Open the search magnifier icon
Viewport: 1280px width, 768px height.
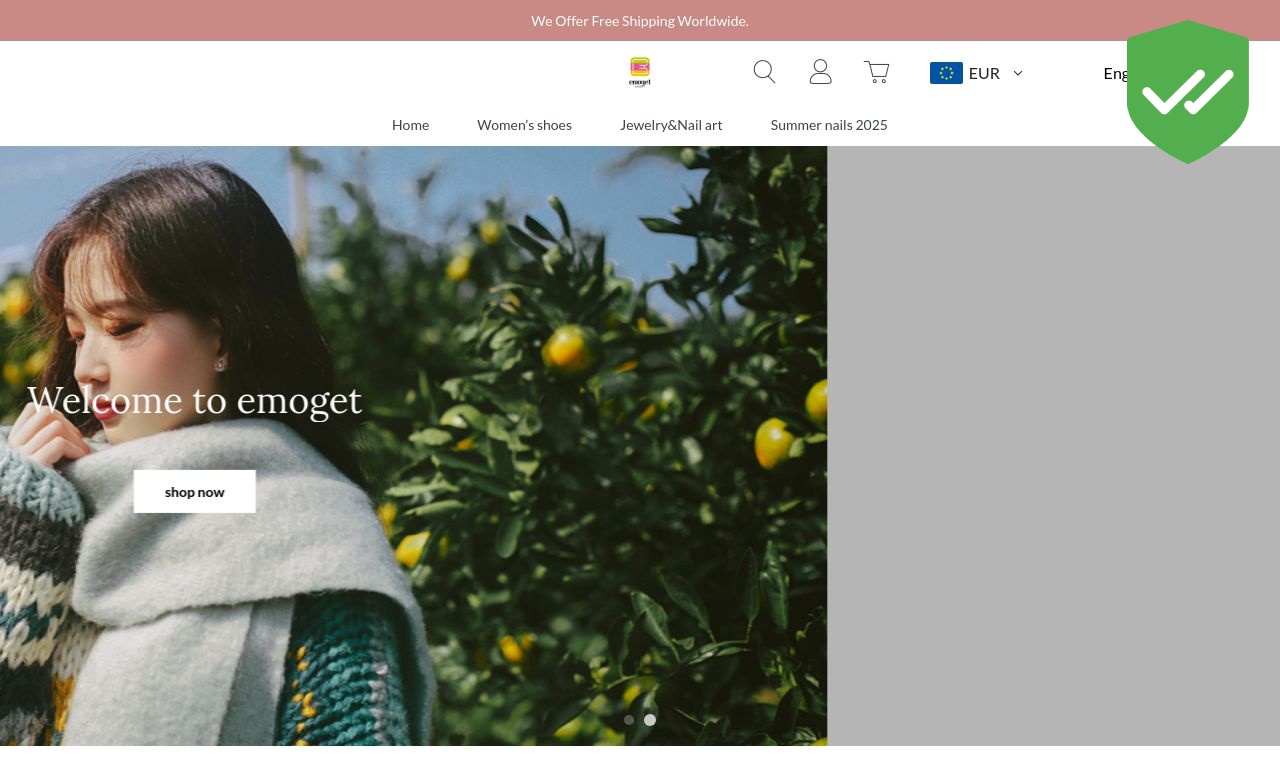coord(764,72)
